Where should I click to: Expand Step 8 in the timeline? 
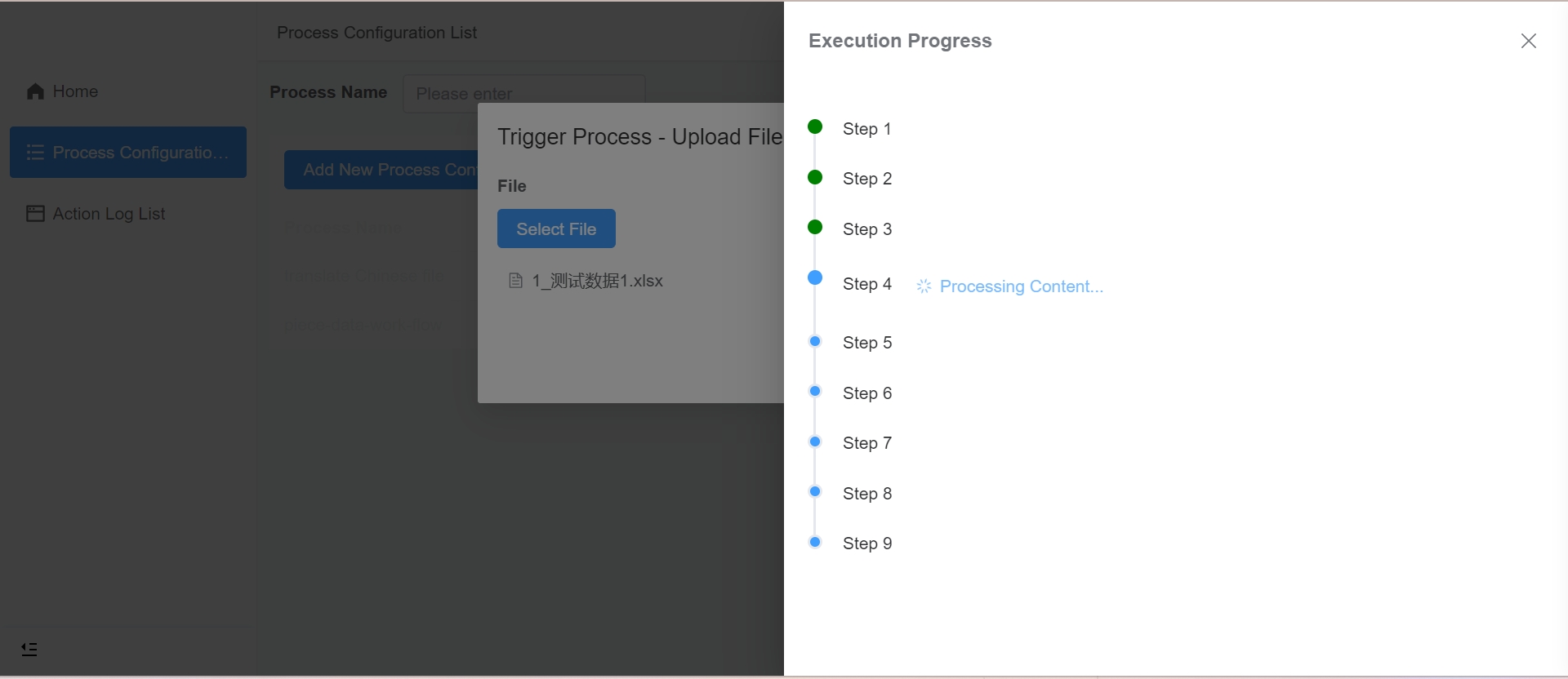tap(867, 493)
